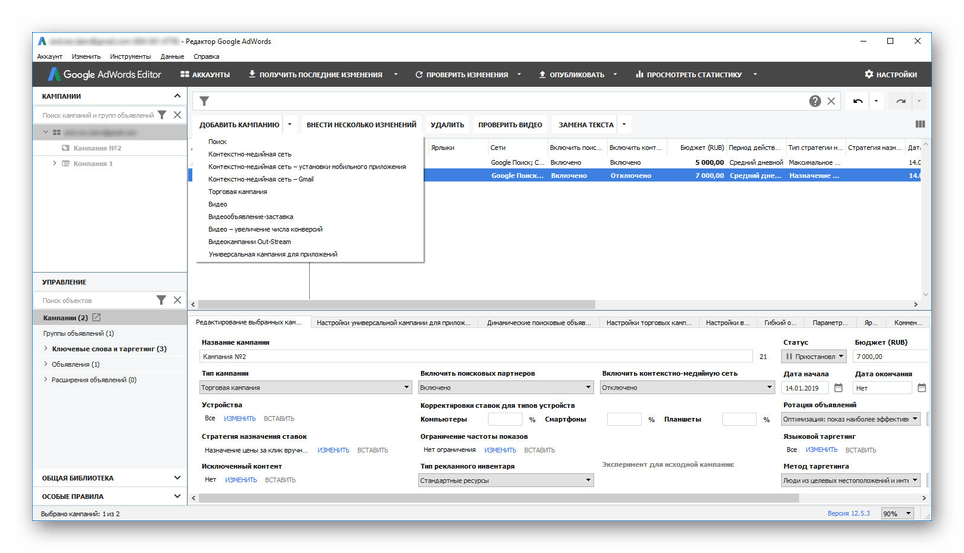Choose Универсальная кампания для приложений menu entry
The image size is (964, 553).
click(x=273, y=254)
